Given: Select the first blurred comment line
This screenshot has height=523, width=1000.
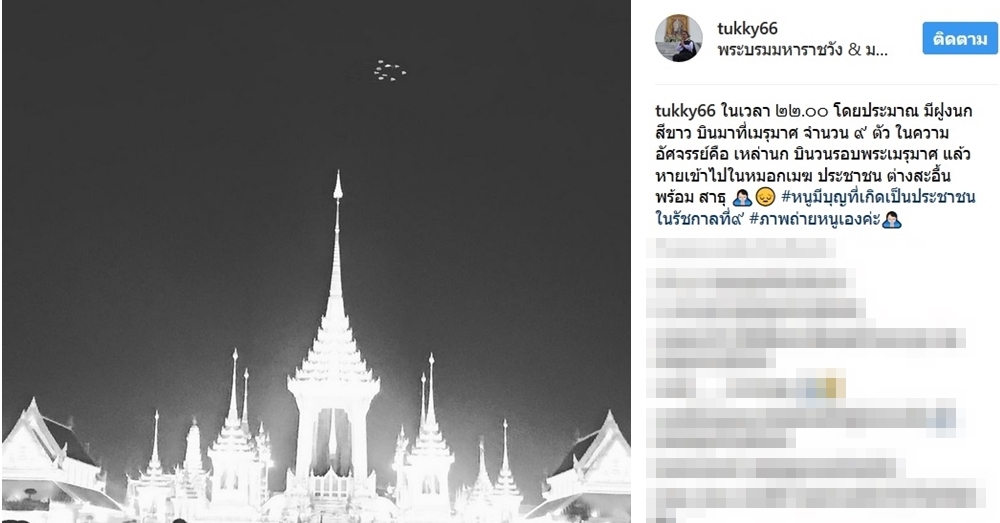Looking at the screenshot, I should (742, 248).
